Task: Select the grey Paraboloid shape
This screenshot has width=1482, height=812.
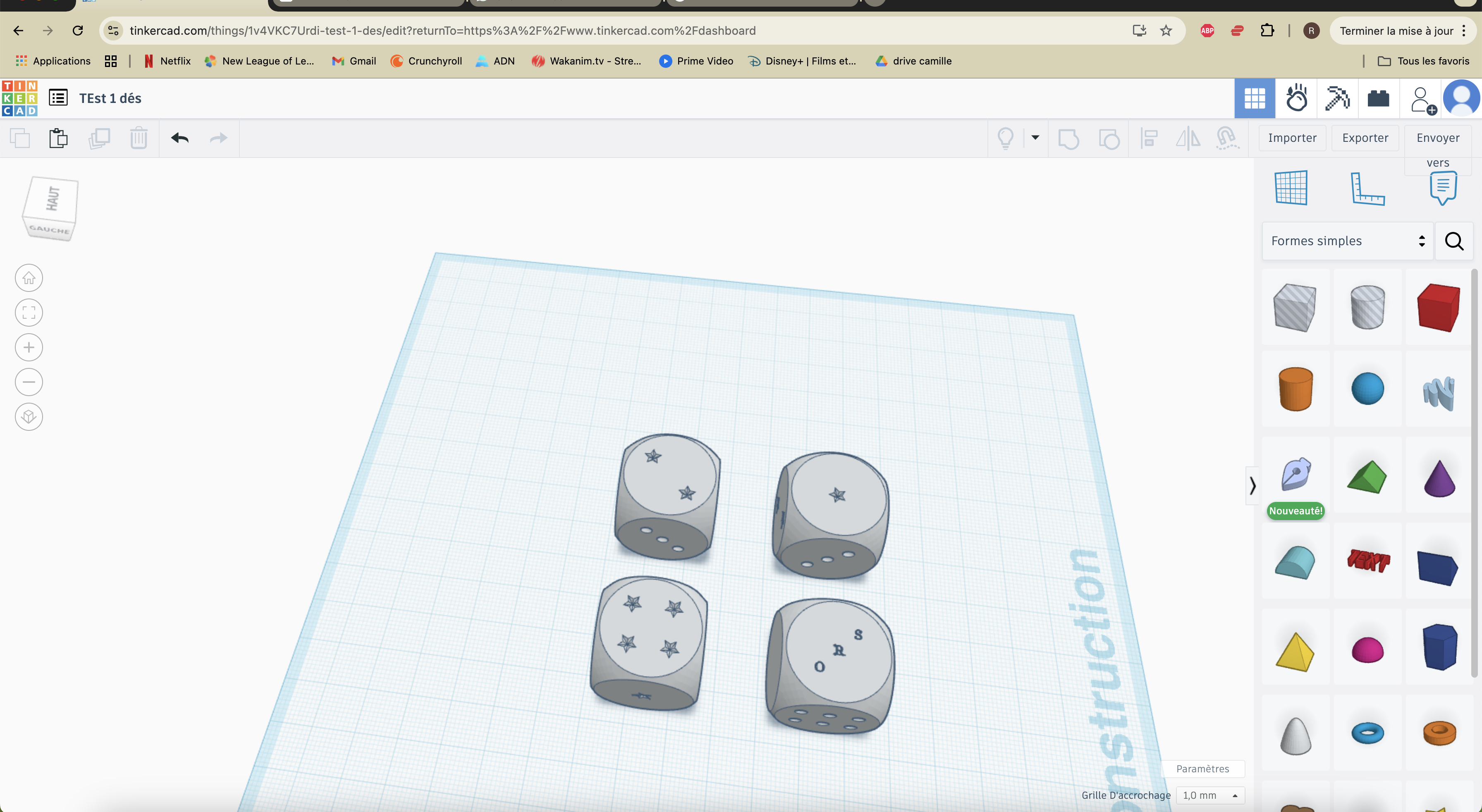Action: click(1296, 736)
